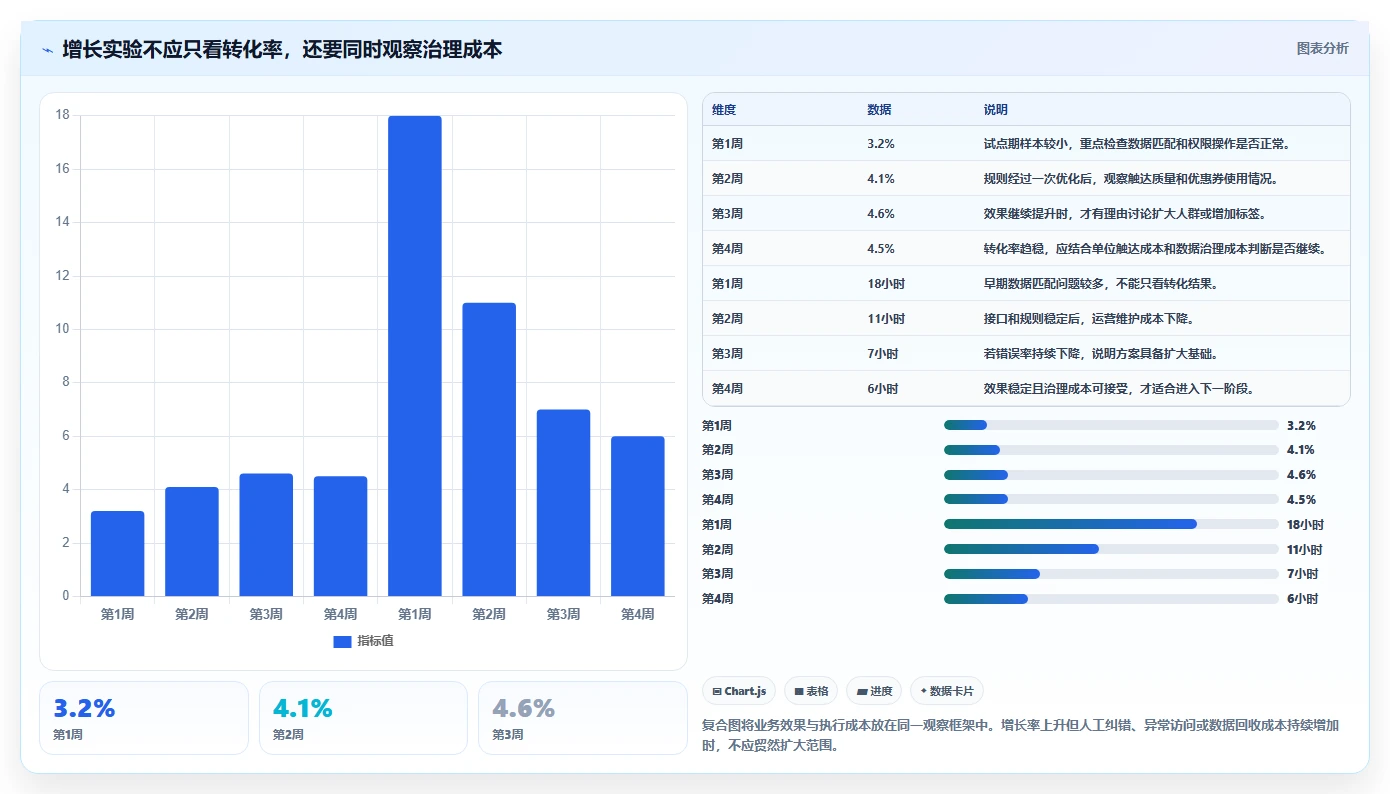Click the description starting 若错误率持续下降
1390x794 pixels.
coord(1100,354)
